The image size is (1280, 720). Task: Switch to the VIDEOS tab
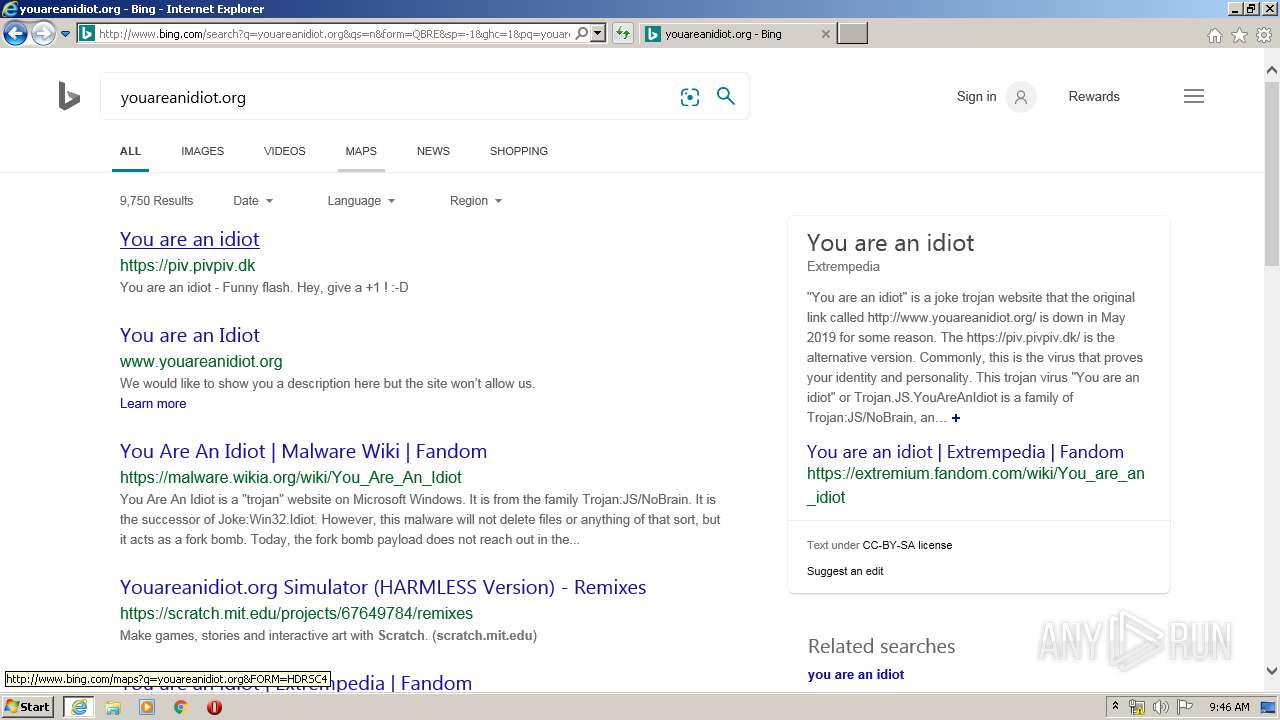(284, 151)
